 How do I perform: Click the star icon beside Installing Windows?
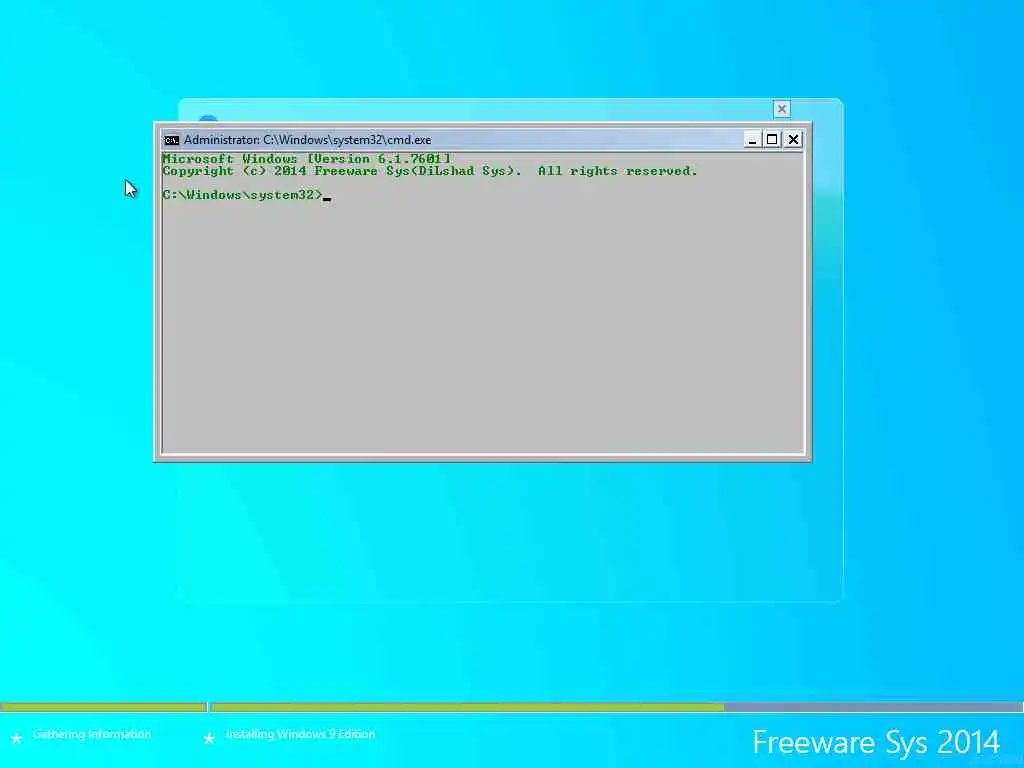[209, 739]
